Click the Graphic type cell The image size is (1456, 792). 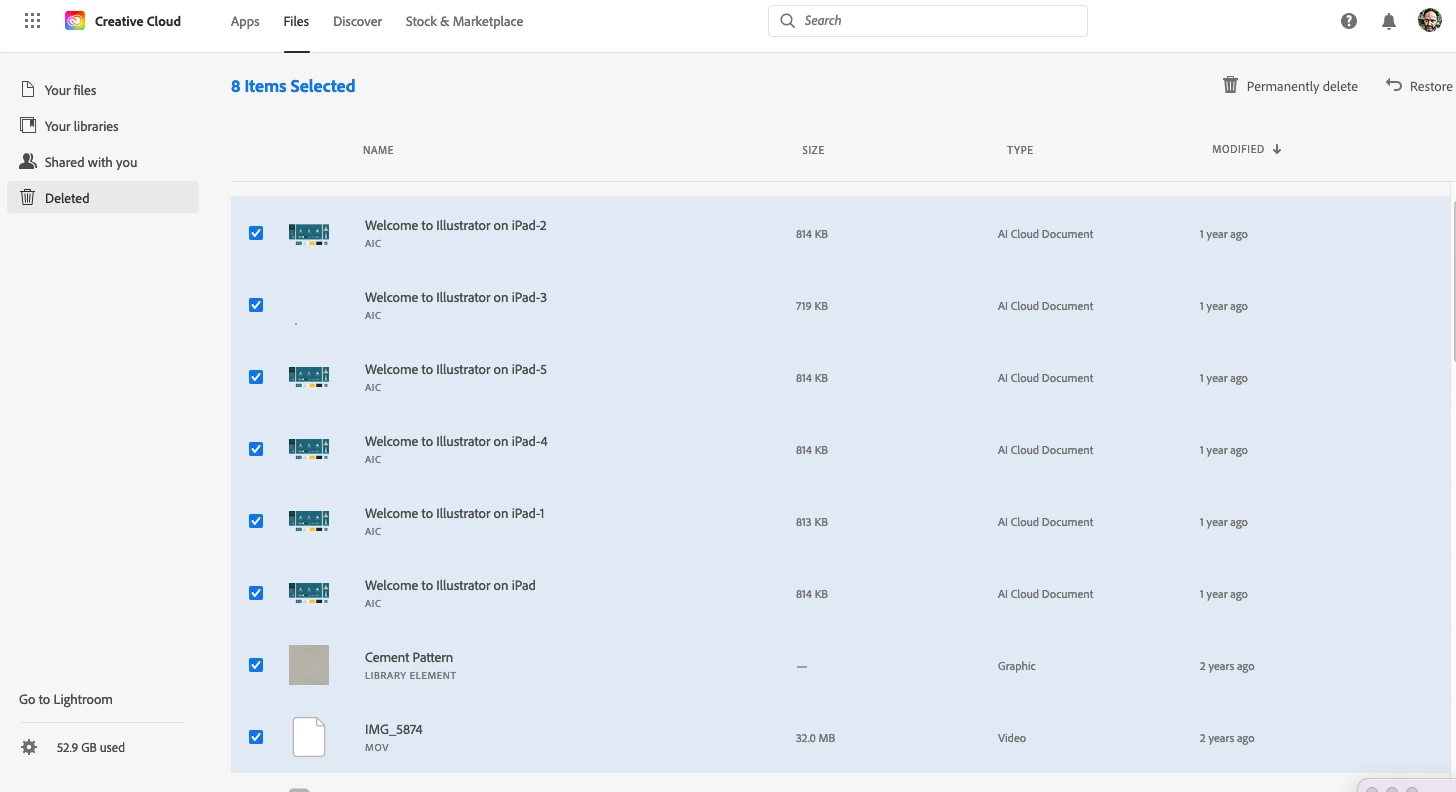click(1017, 666)
